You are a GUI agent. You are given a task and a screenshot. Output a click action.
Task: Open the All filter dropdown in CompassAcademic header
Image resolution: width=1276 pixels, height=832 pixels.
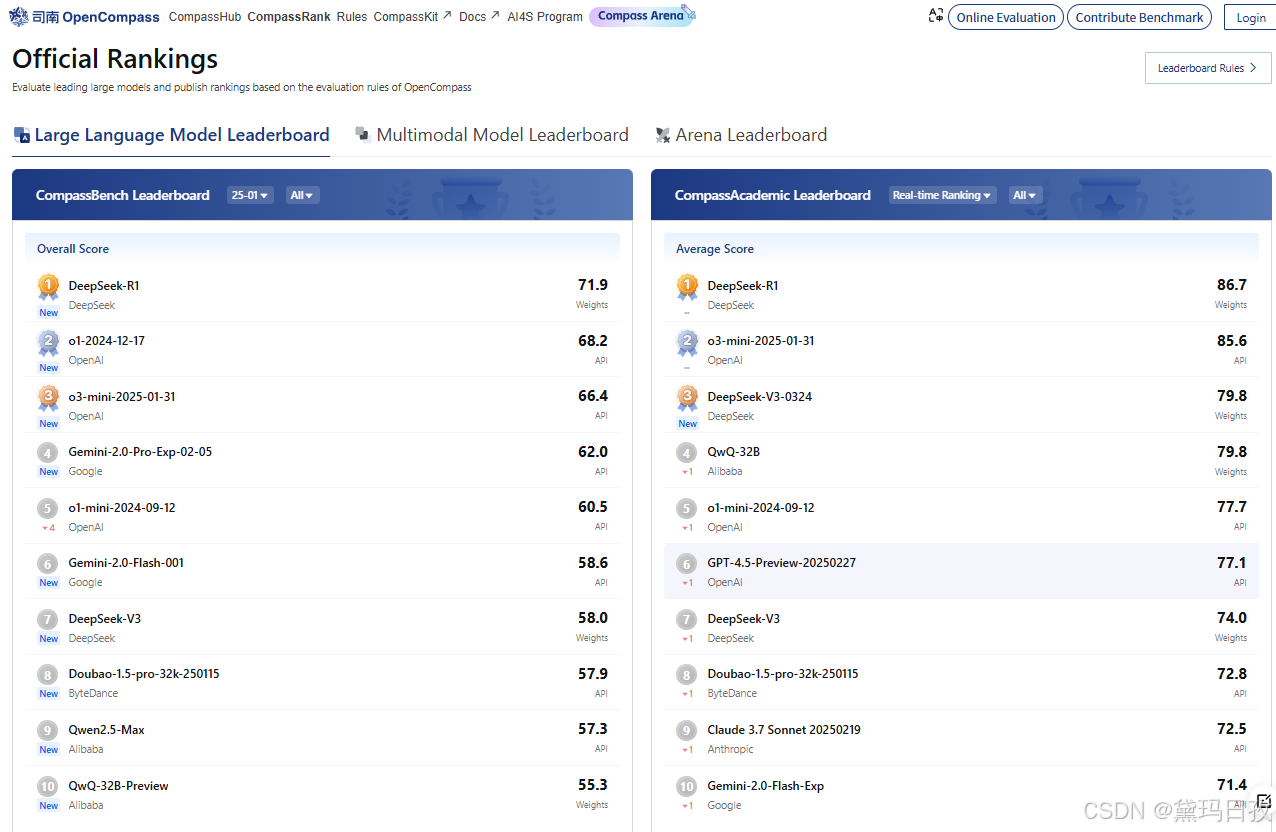(x=1025, y=195)
